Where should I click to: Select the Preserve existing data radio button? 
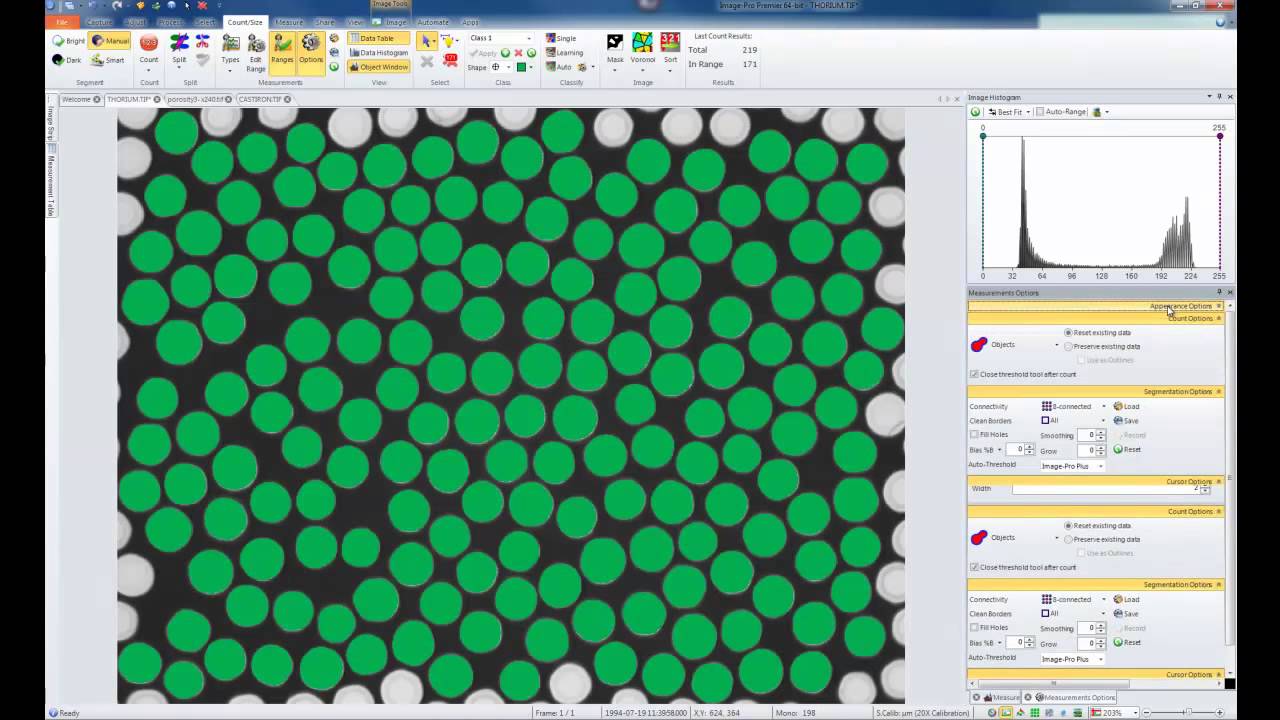pos(1068,346)
